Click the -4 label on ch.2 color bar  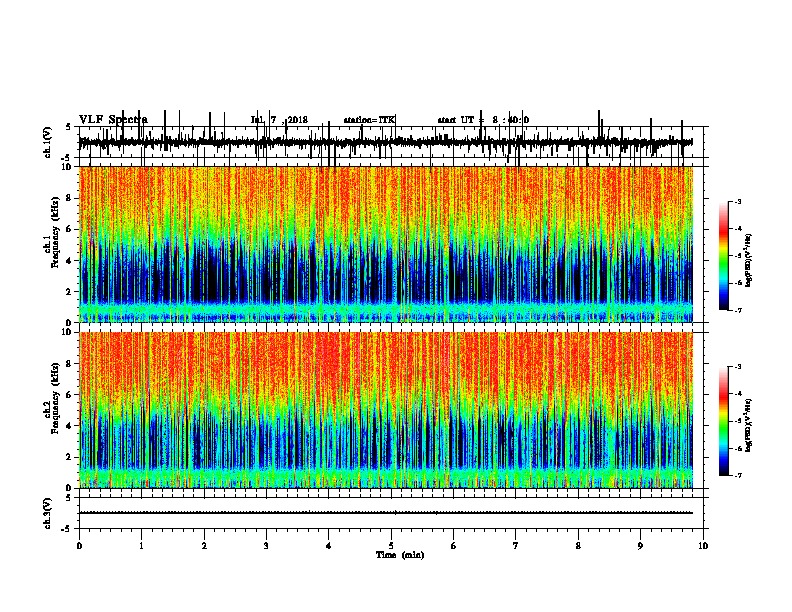(738, 394)
